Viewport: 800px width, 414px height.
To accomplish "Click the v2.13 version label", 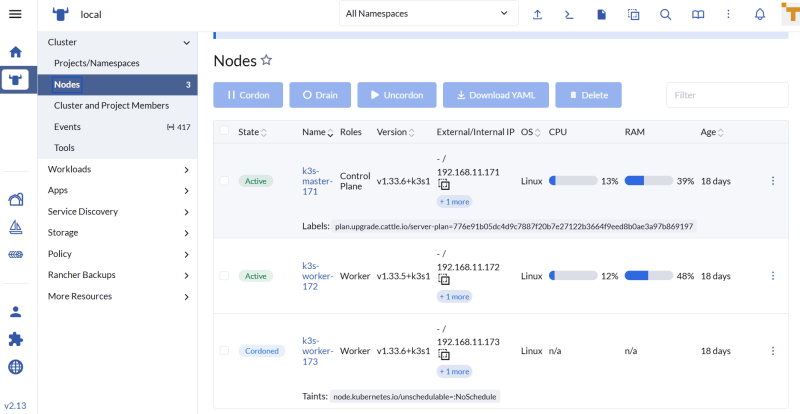I will (x=15, y=406).
